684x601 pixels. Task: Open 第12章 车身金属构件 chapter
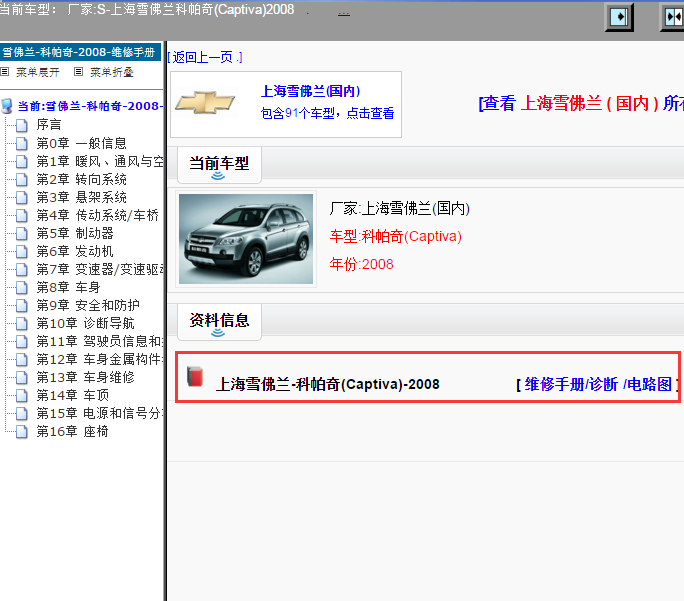point(99,359)
